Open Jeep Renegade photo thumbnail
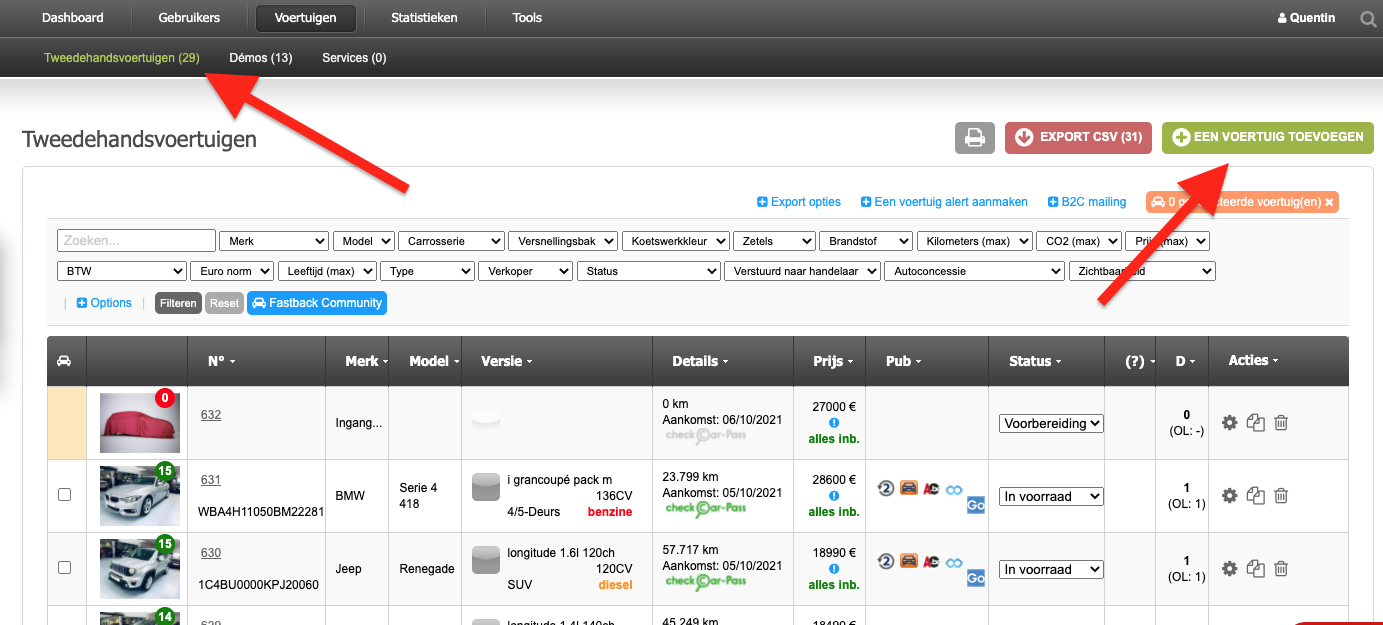 (x=139, y=569)
